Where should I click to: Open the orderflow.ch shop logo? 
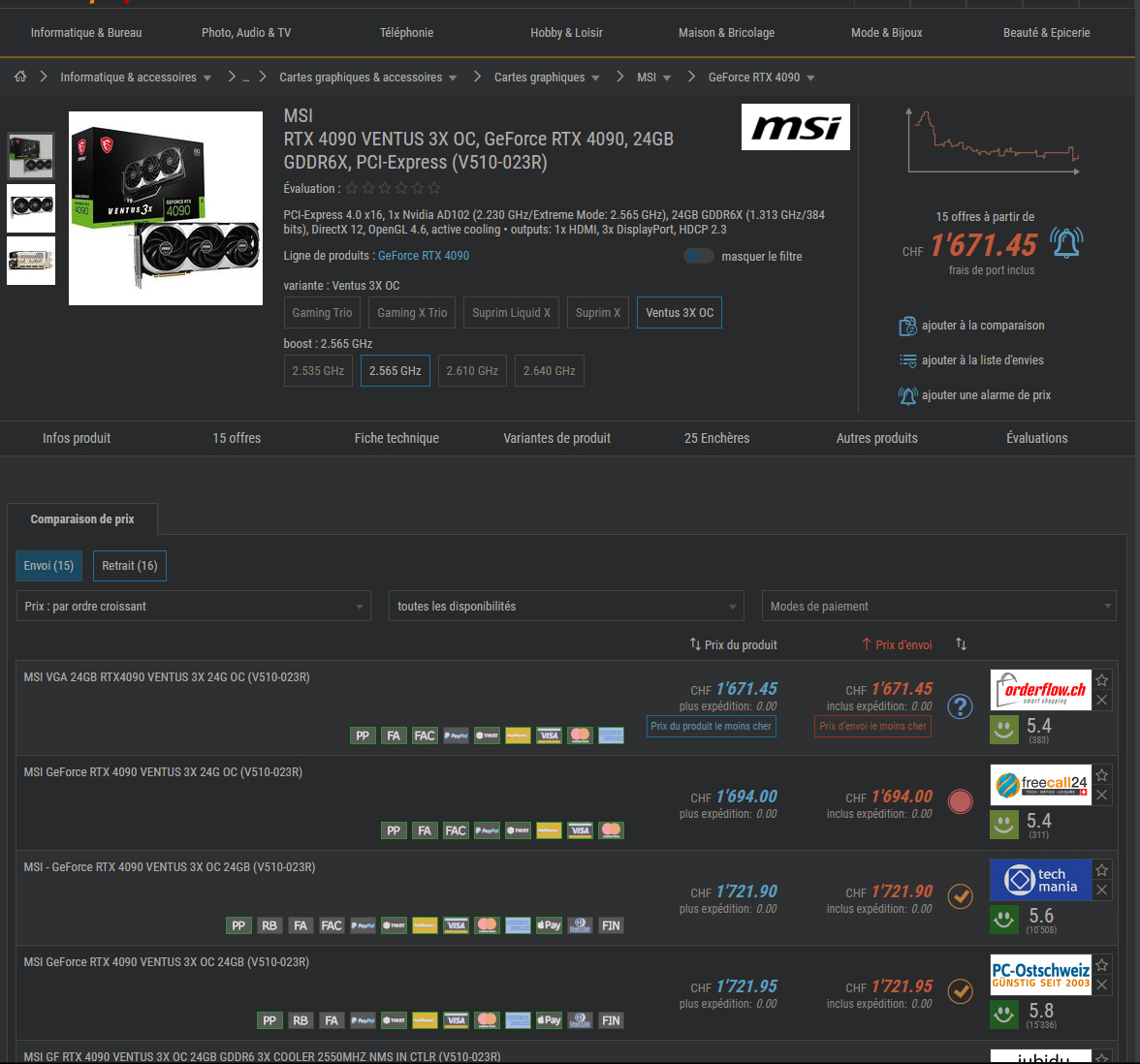coord(1040,690)
